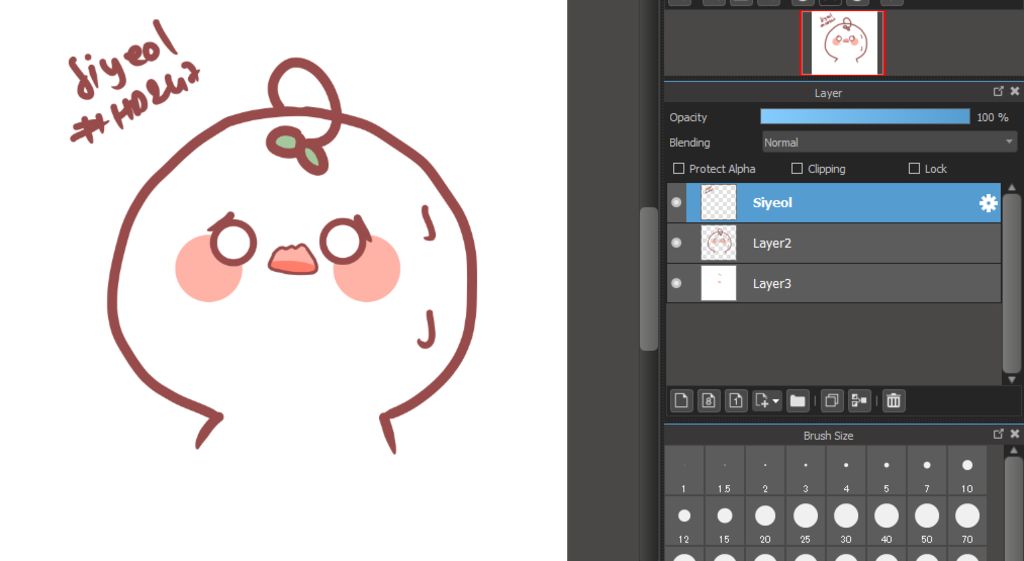The height and width of the screenshot is (561, 1024).
Task: Open the add special layer dropdown
Action: coord(767,400)
